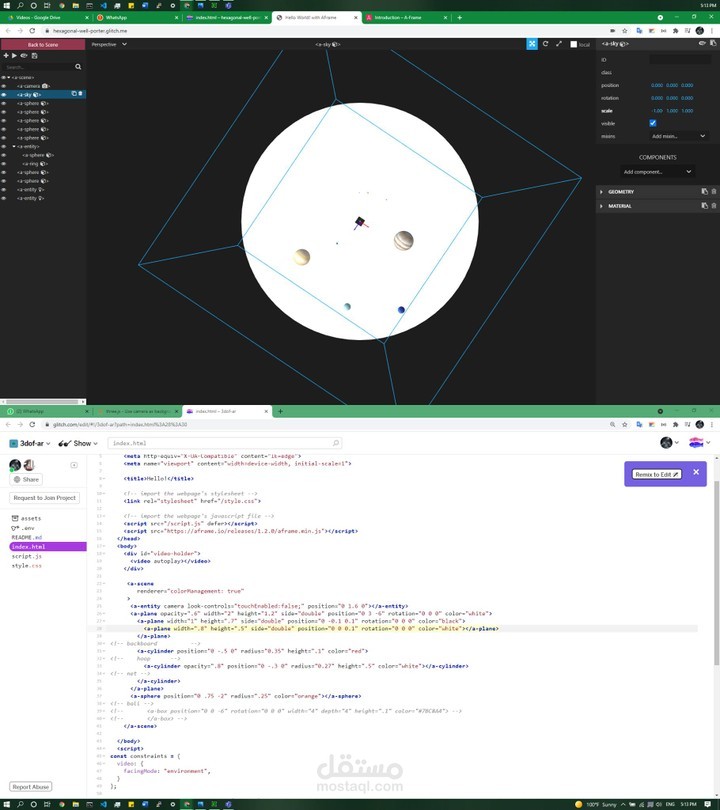Image resolution: width=720 pixels, height=810 pixels.
Task: Delete the selected a-sky entity trash icon
Action: click(x=80, y=94)
